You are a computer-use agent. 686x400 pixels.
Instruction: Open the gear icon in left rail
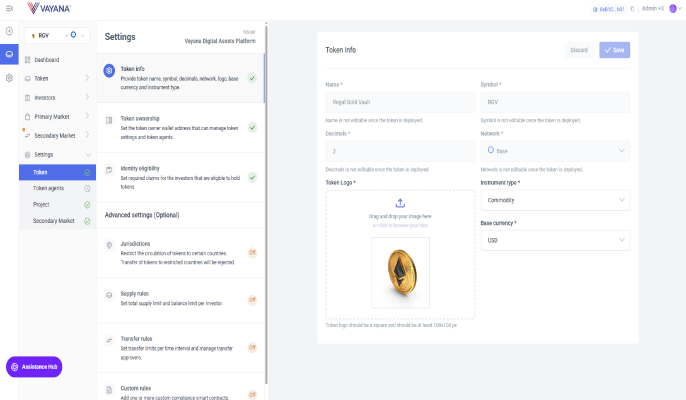pos(9,78)
